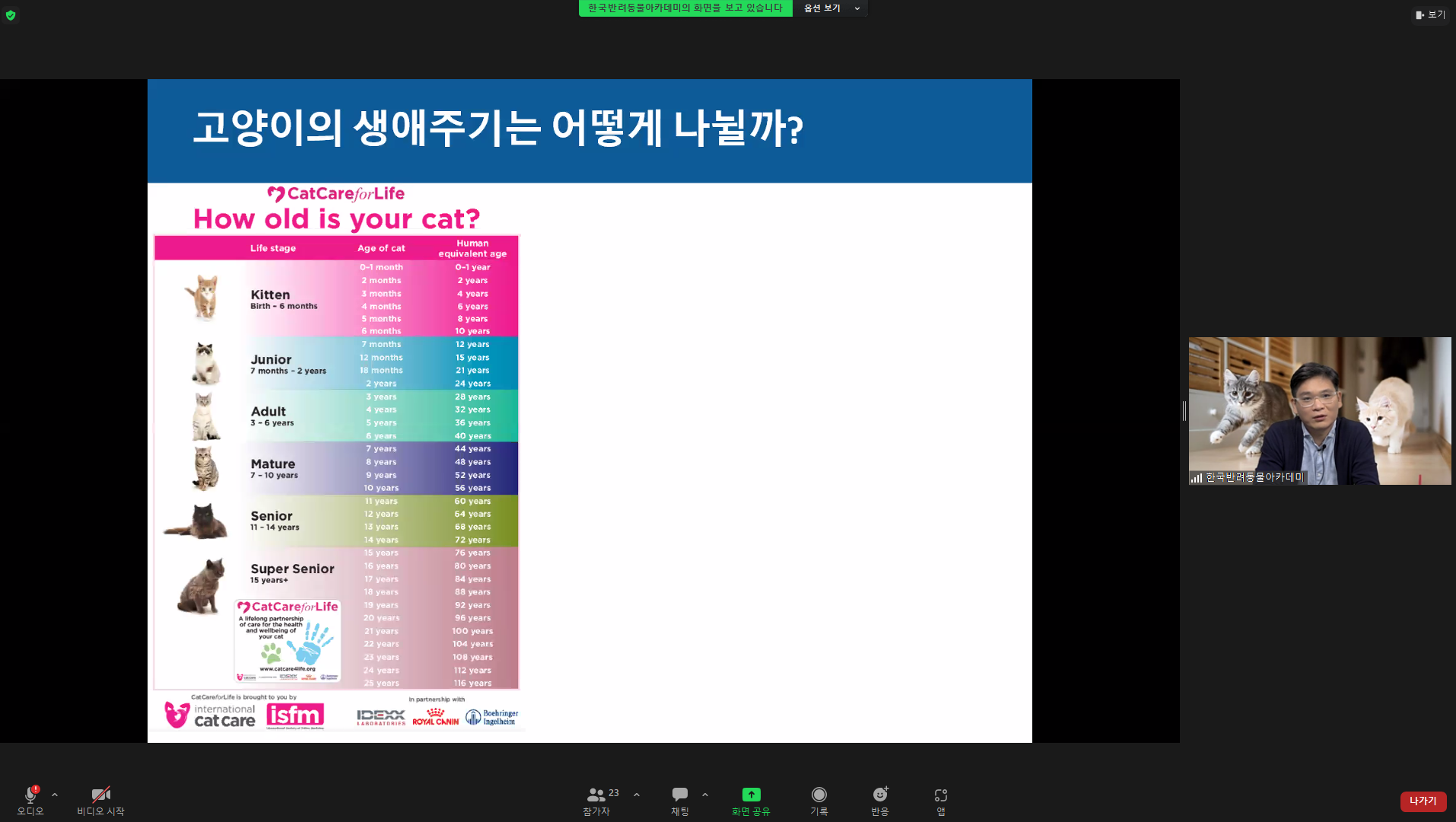Click the green screen-sharing notification banner
This screenshot has height=822, width=1456.
click(x=685, y=8)
